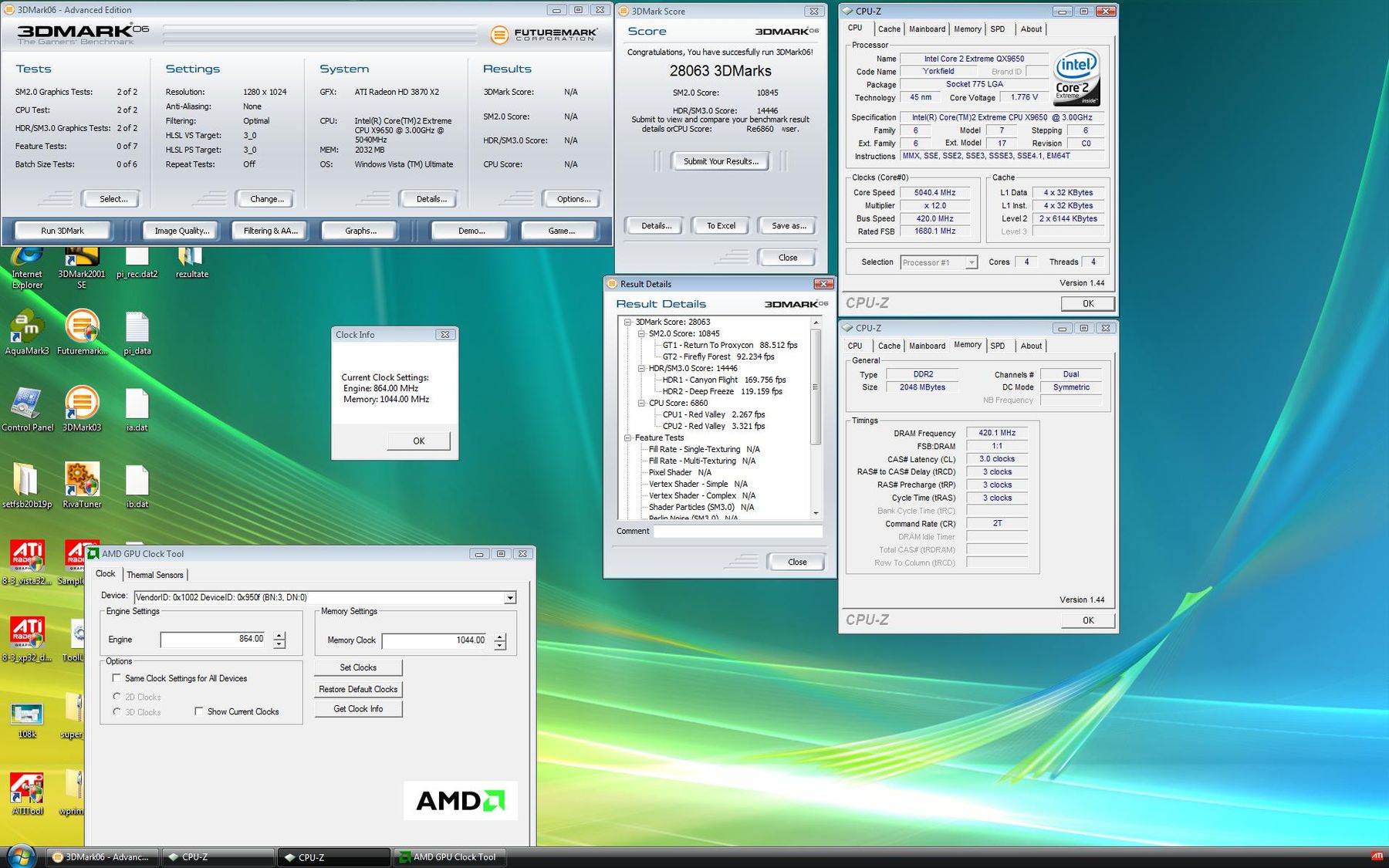Select the pi_data file icon
The image size is (1389, 868).
[137, 333]
